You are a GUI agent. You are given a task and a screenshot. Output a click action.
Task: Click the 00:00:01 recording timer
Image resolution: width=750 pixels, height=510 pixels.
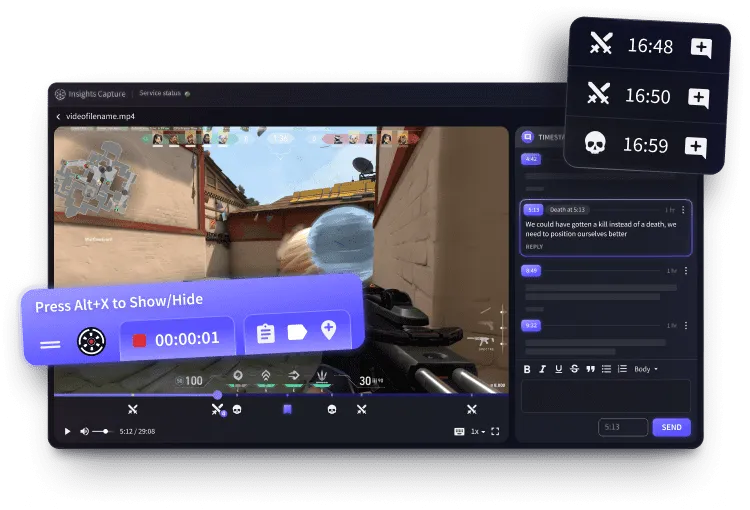point(187,339)
